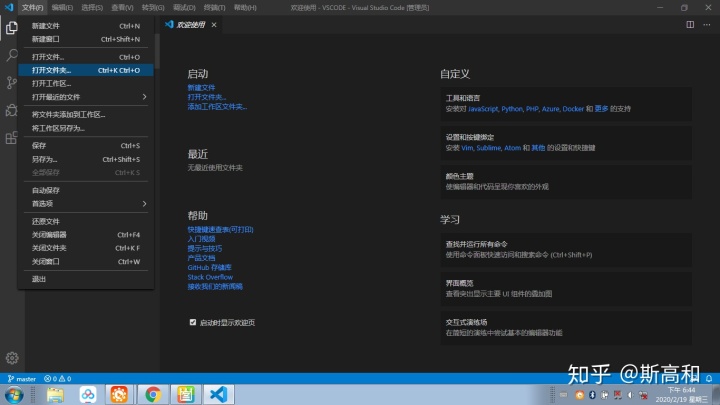Select 关闭窗口 menu item
The image size is (720, 405).
85,262
